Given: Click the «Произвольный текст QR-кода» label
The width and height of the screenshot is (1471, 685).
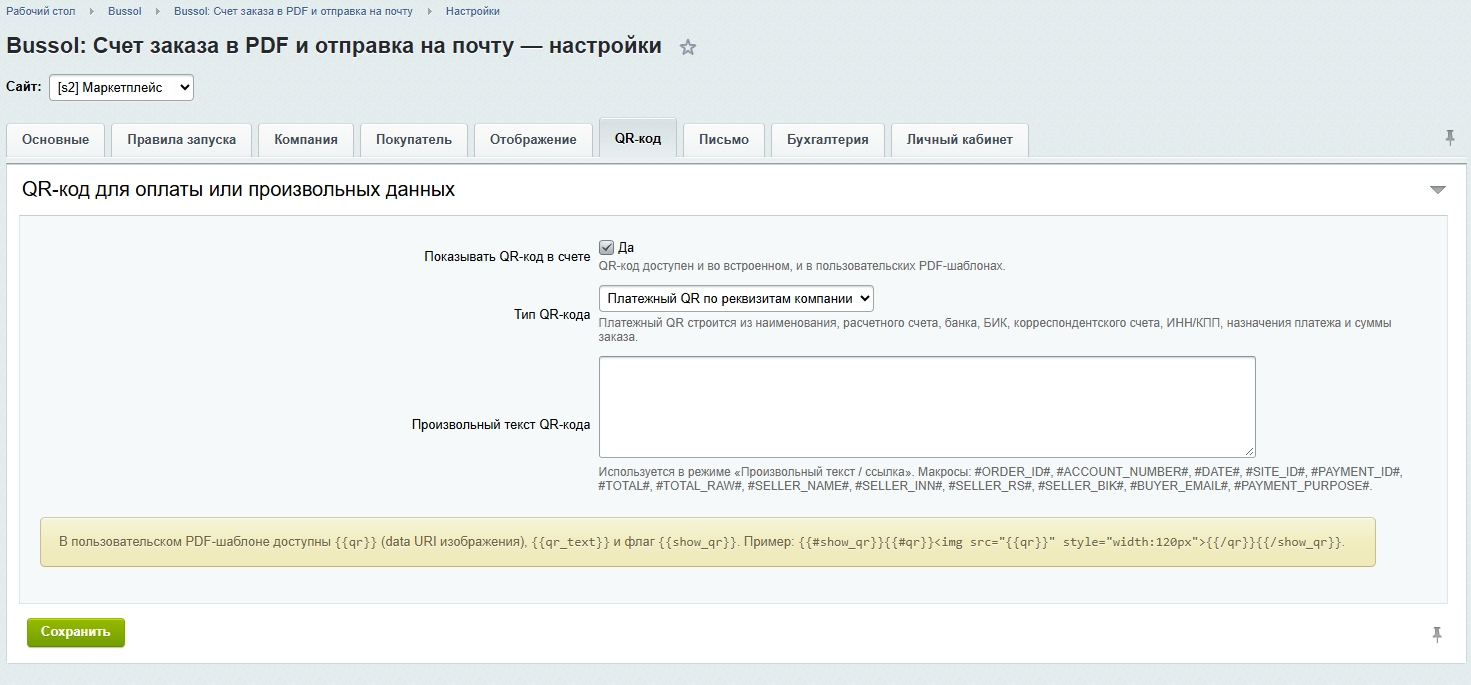Looking at the screenshot, I should (501, 424).
